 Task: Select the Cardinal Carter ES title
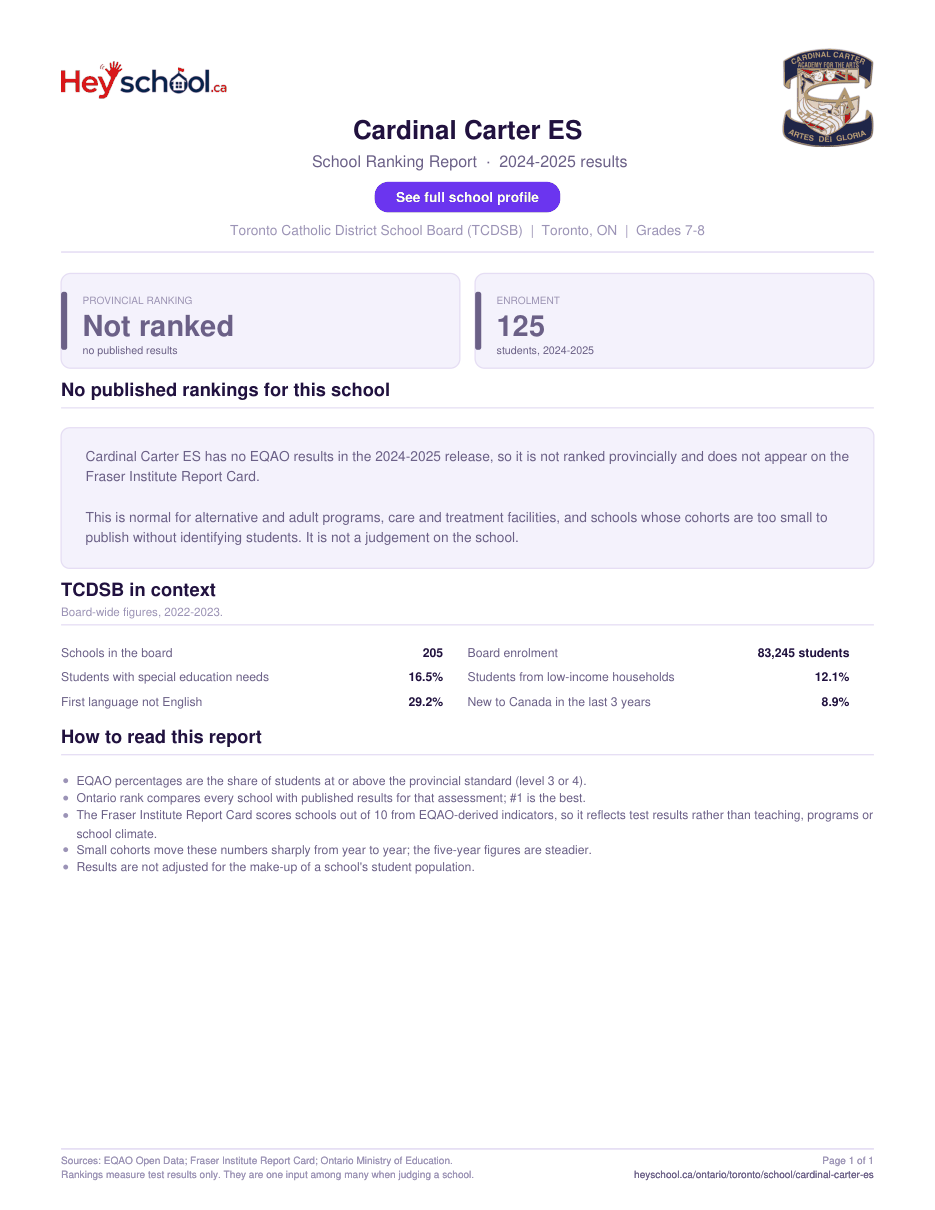467,130
